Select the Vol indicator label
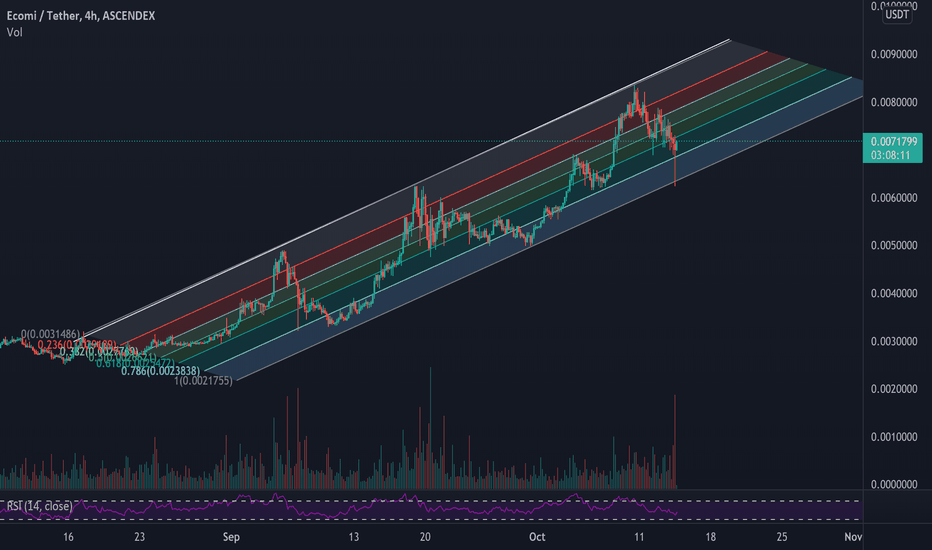Screen dimensions: 932x550 click(15, 33)
